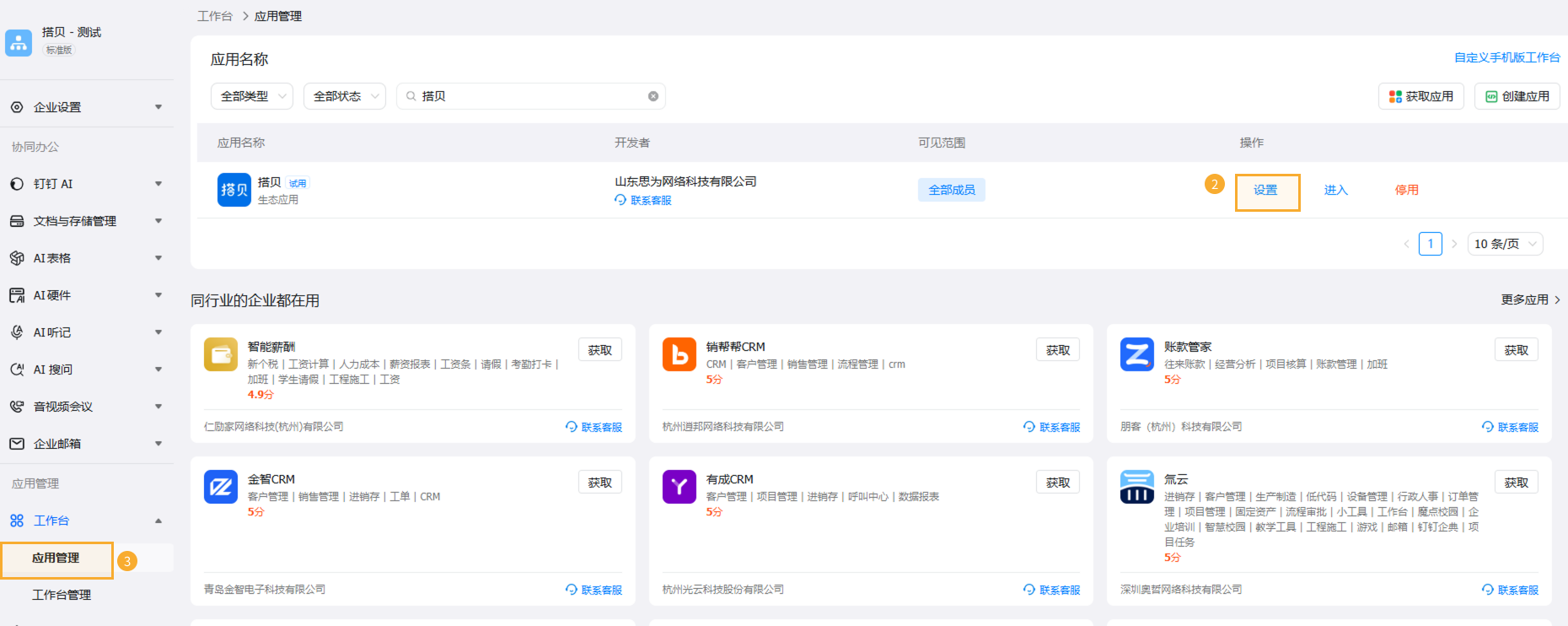Open 更多应用 link

pyautogui.click(x=1530, y=300)
